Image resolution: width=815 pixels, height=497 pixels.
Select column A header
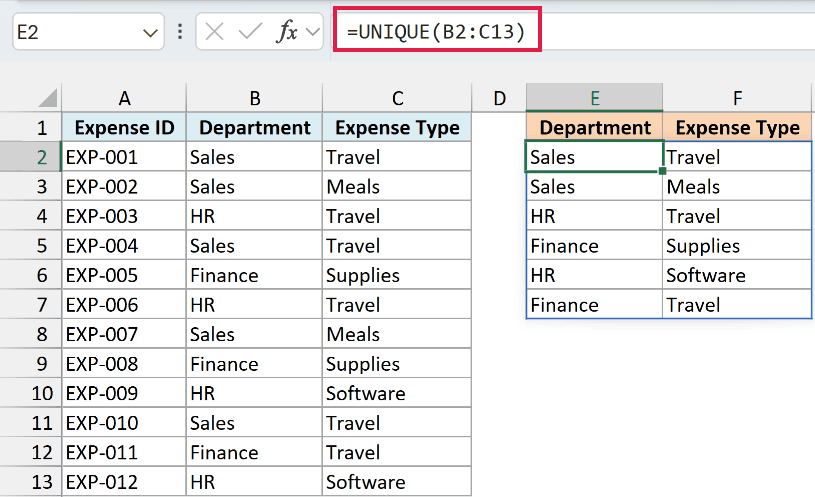point(124,98)
